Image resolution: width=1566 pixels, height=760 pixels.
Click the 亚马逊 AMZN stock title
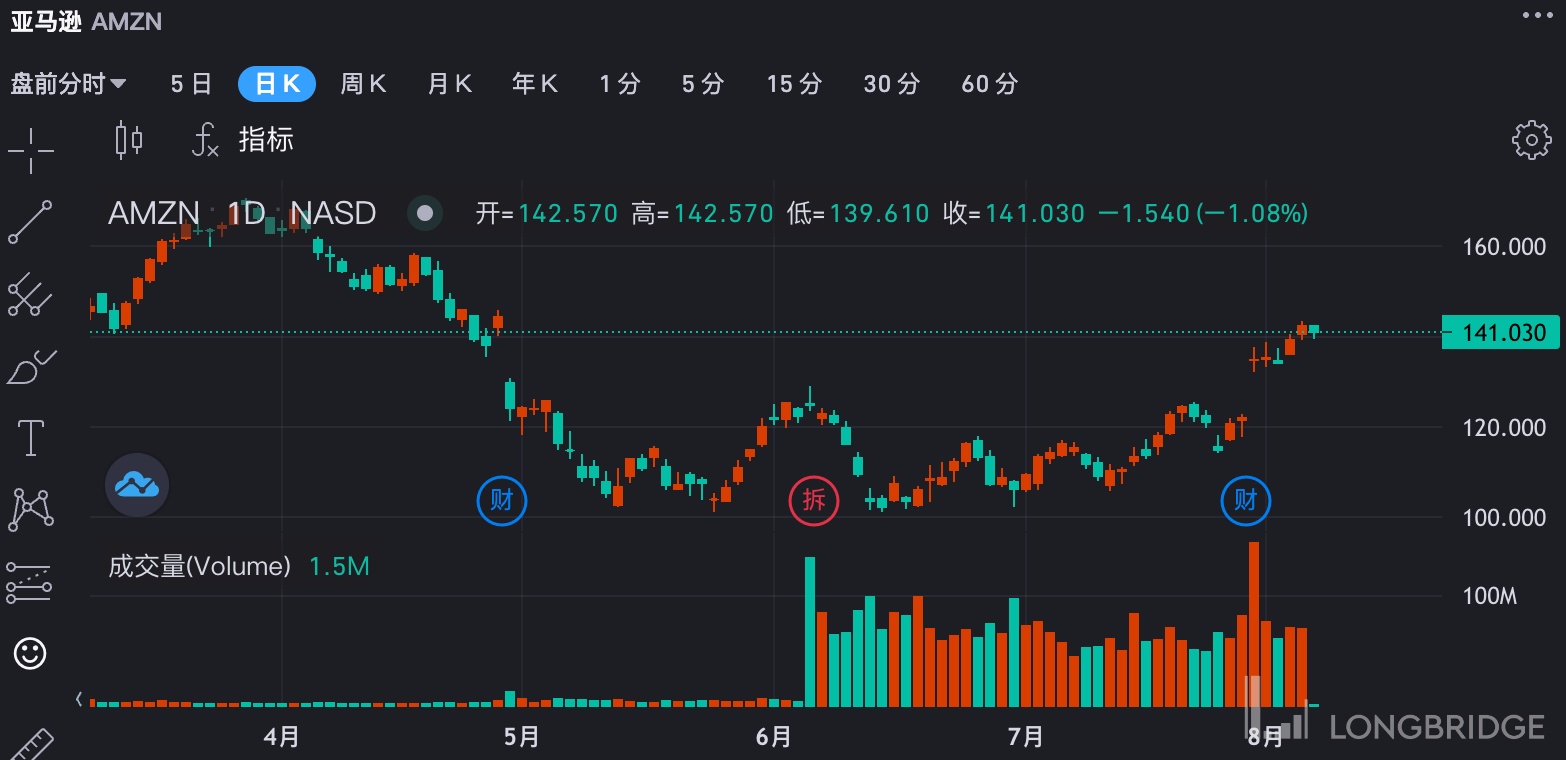[x=86, y=21]
